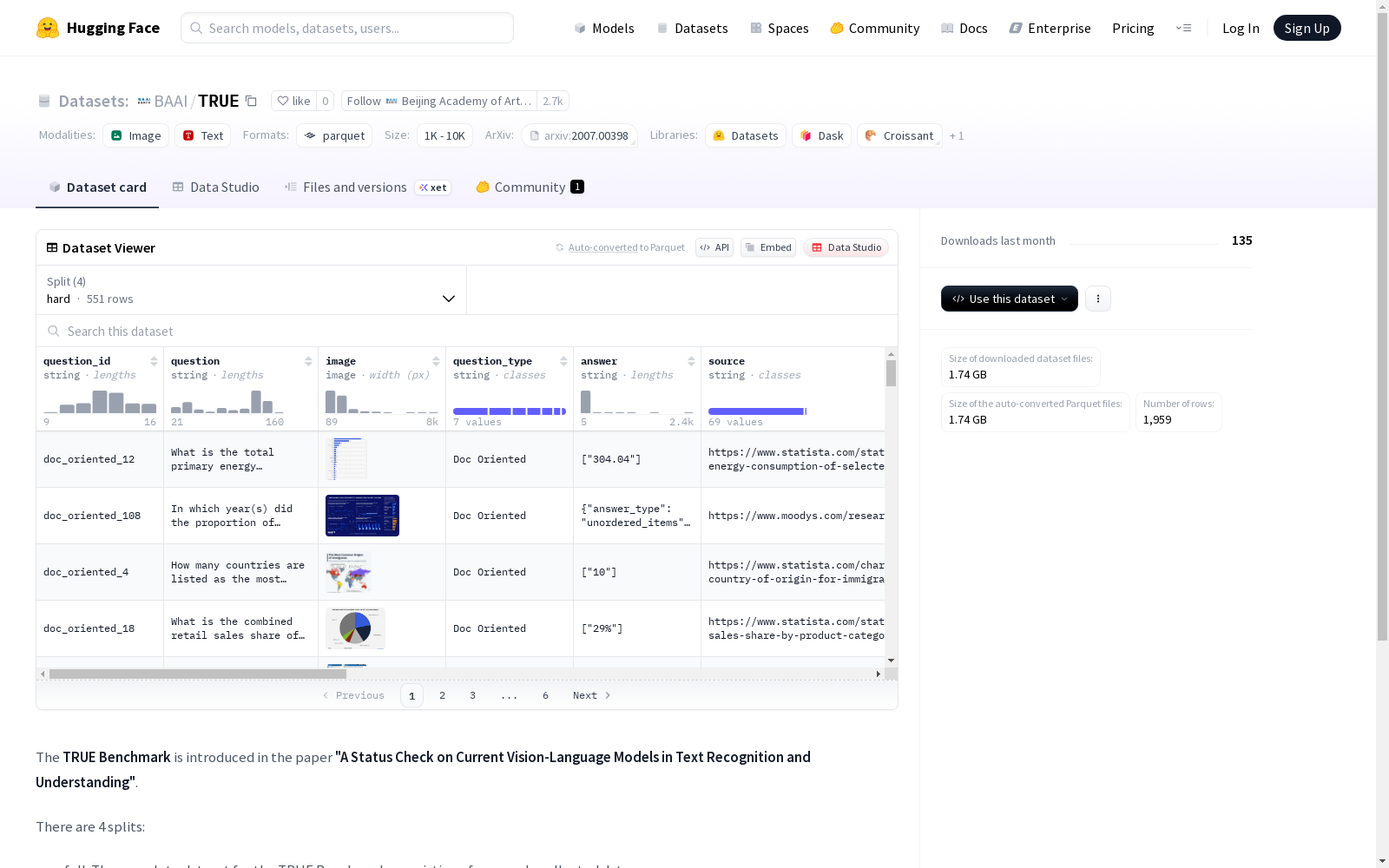
Task: Open the world map thumbnail for doc_oriented_4
Action: coord(349,572)
